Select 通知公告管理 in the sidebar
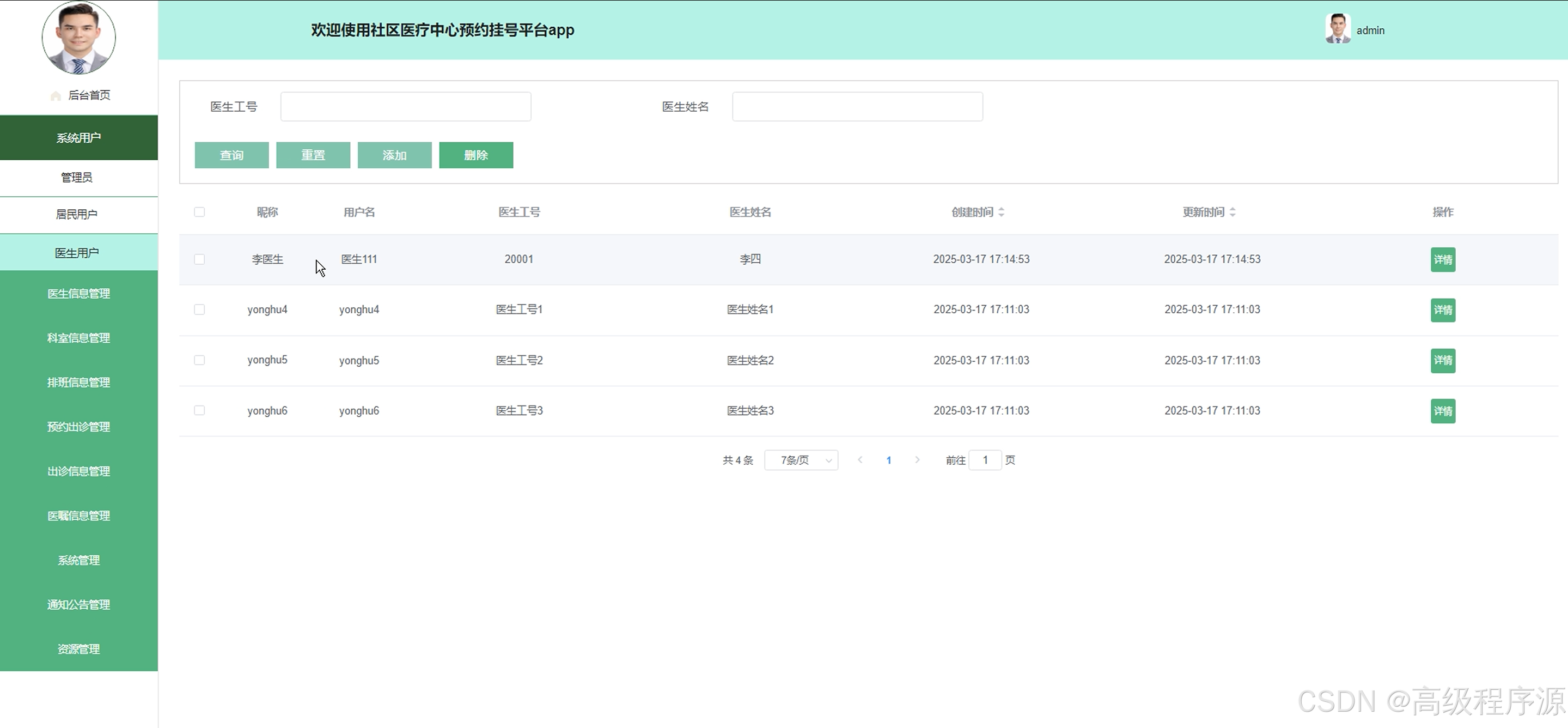Image resolution: width=1568 pixels, height=728 pixels. 78,605
